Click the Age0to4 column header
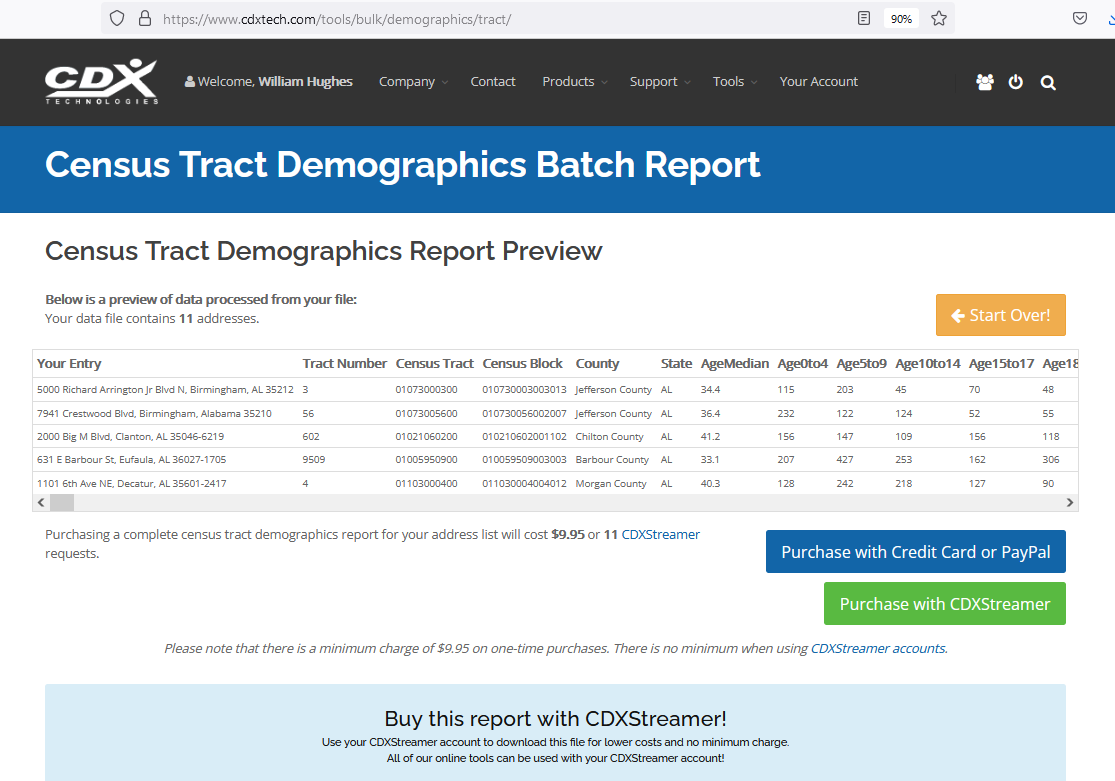The image size is (1115, 781). coord(803,363)
